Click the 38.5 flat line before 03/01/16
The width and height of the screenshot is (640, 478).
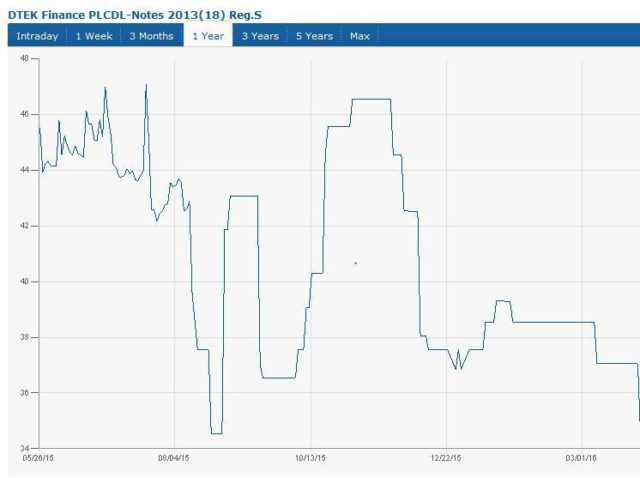pyautogui.click(x=555, y=322)
